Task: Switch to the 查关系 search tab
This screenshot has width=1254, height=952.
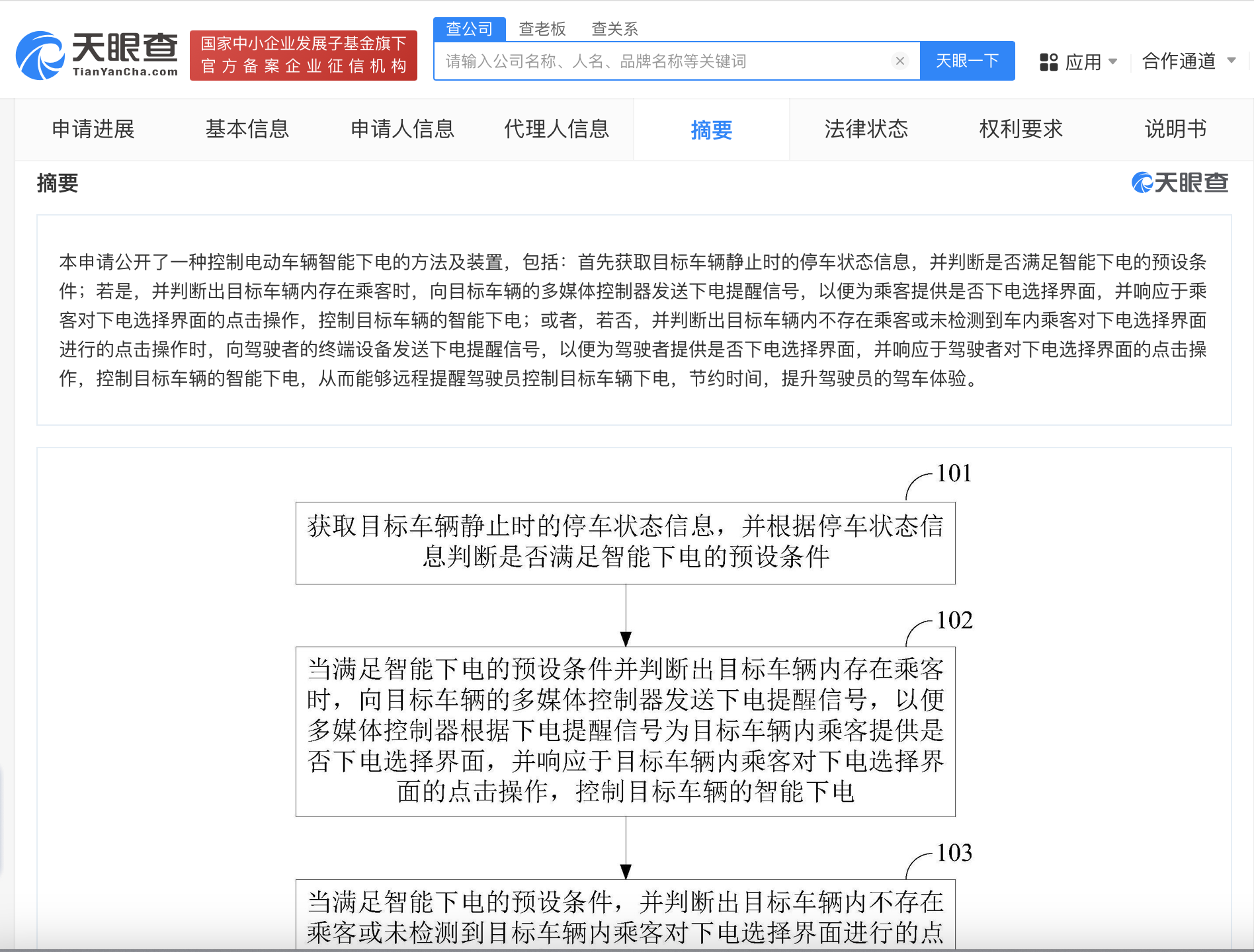Action: [614, 29]
